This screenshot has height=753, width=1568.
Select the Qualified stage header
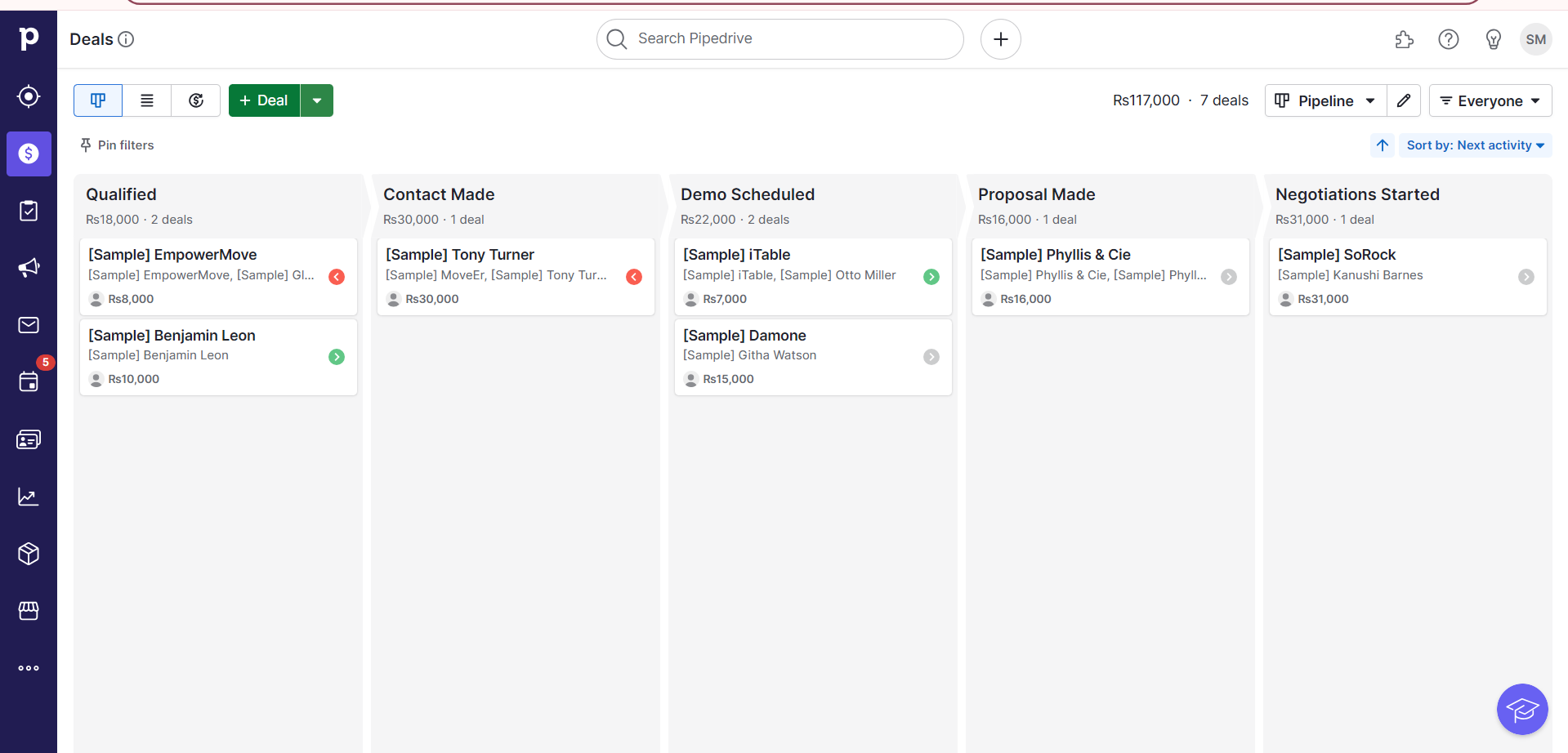121,194
